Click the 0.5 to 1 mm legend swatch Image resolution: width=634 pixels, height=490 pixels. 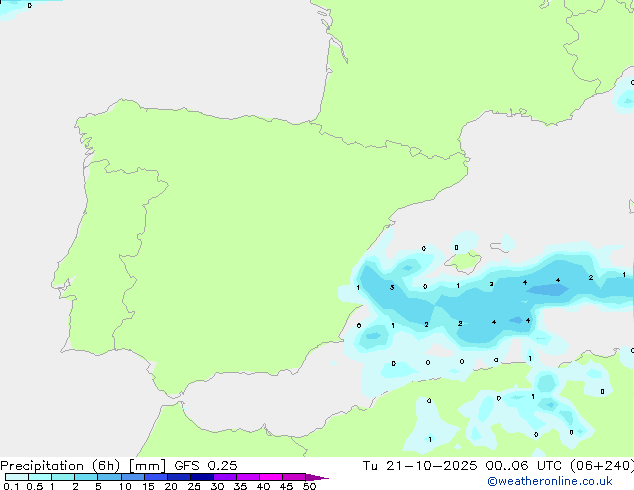point(40,477)
